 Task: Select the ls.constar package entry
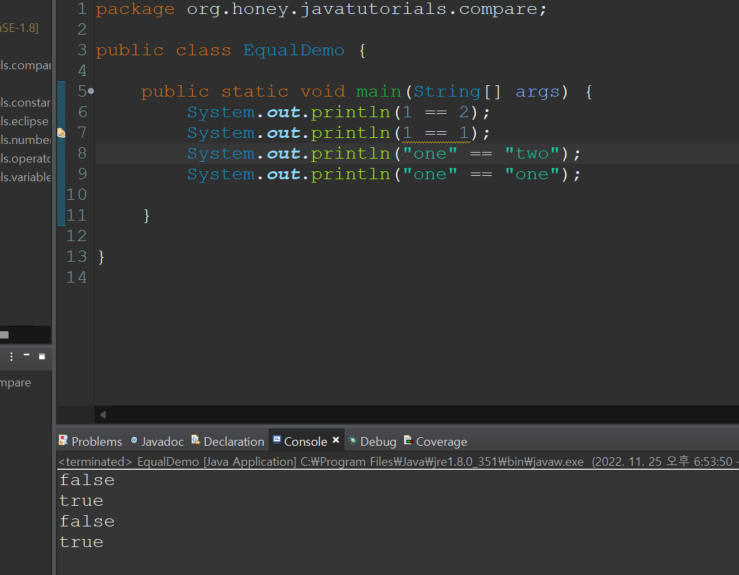25,103
